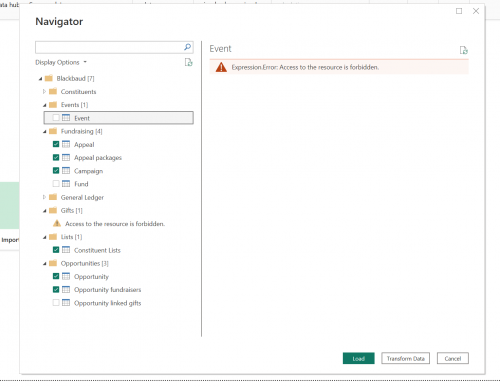500x387 pixels.
Task: Click the search magnifier icon
Action: click(x=188, y=47)
